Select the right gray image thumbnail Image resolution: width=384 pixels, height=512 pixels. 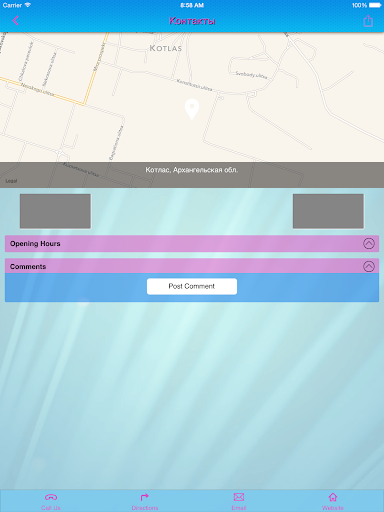328,211
